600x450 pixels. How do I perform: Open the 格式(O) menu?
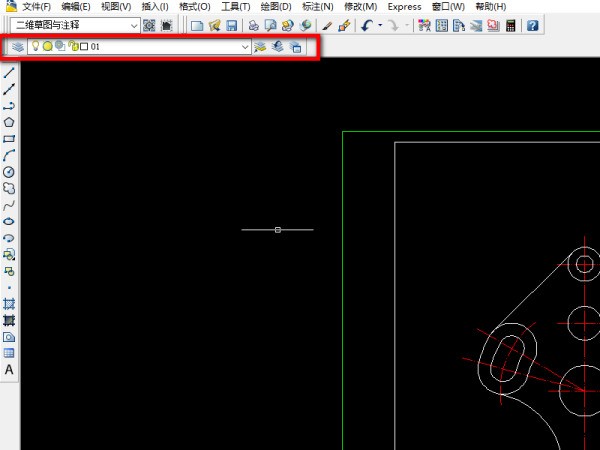coord(195,7)
